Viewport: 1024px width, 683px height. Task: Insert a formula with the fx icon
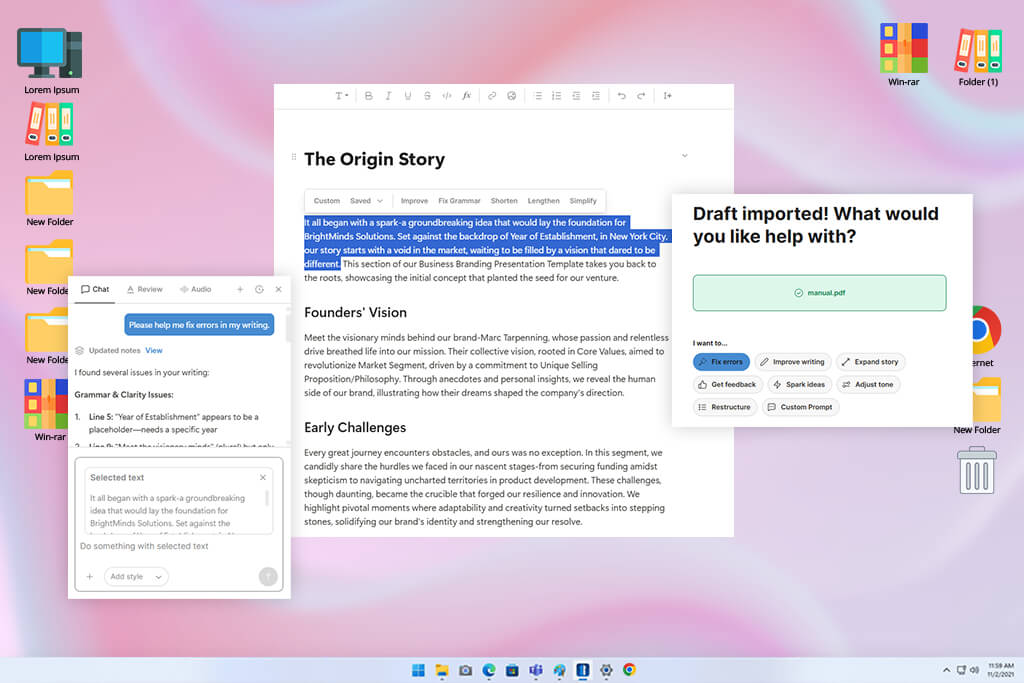pos(466,96)
